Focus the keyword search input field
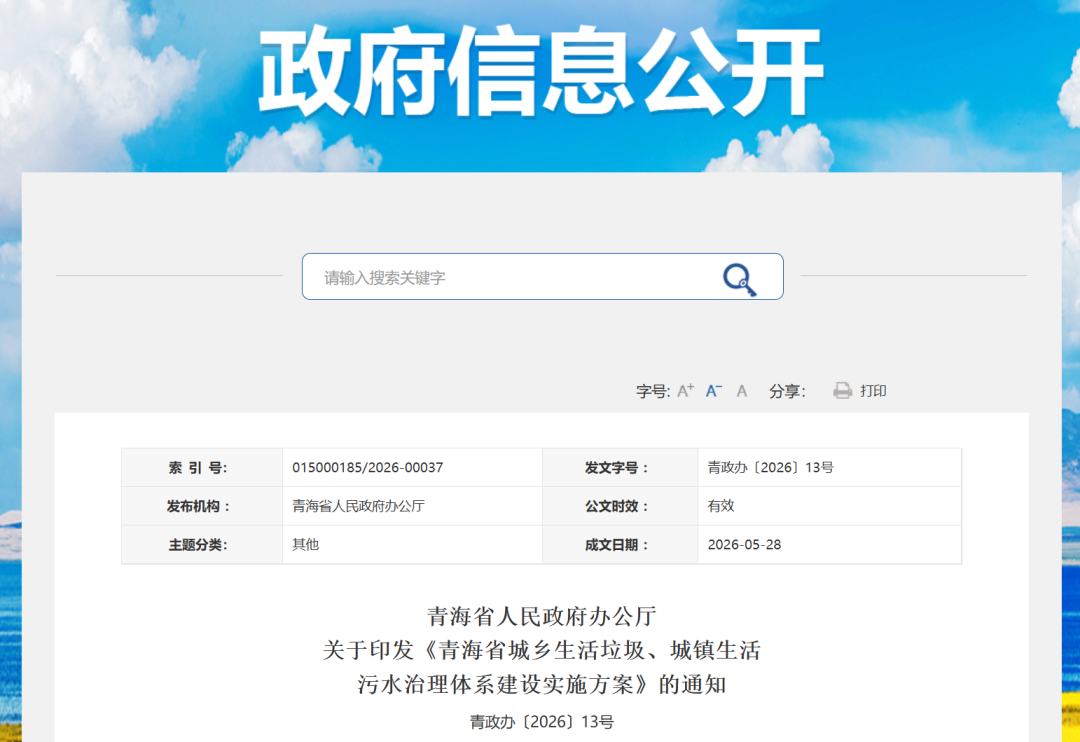Viewport: 1080px width, 742px height. click(543, 276)
